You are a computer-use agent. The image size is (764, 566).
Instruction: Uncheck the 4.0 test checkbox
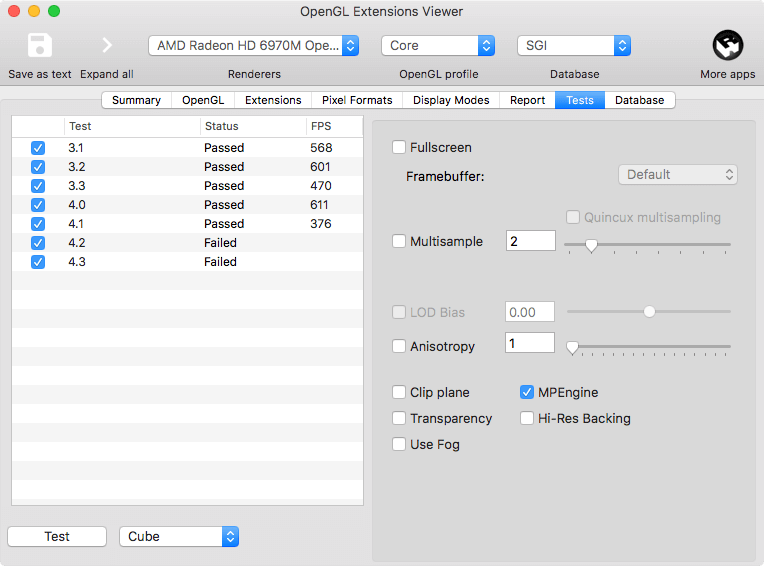tap(38, 205)
